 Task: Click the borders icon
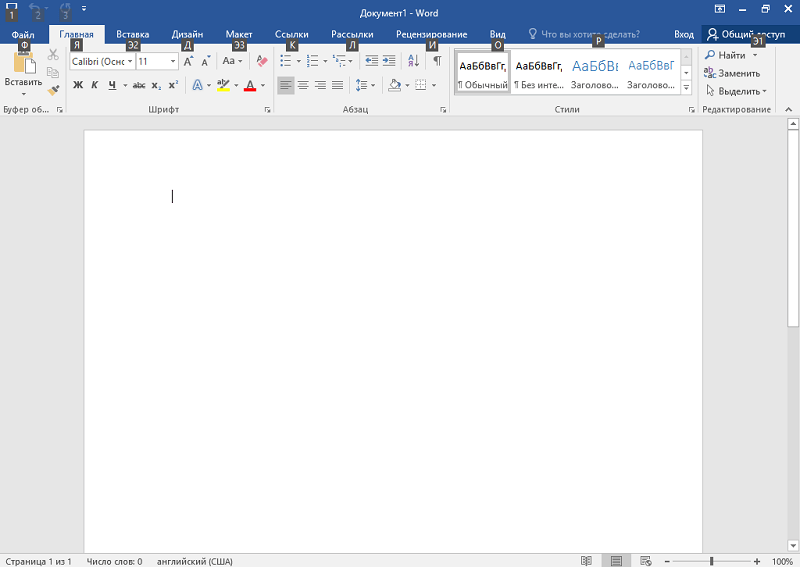[421, 85]
